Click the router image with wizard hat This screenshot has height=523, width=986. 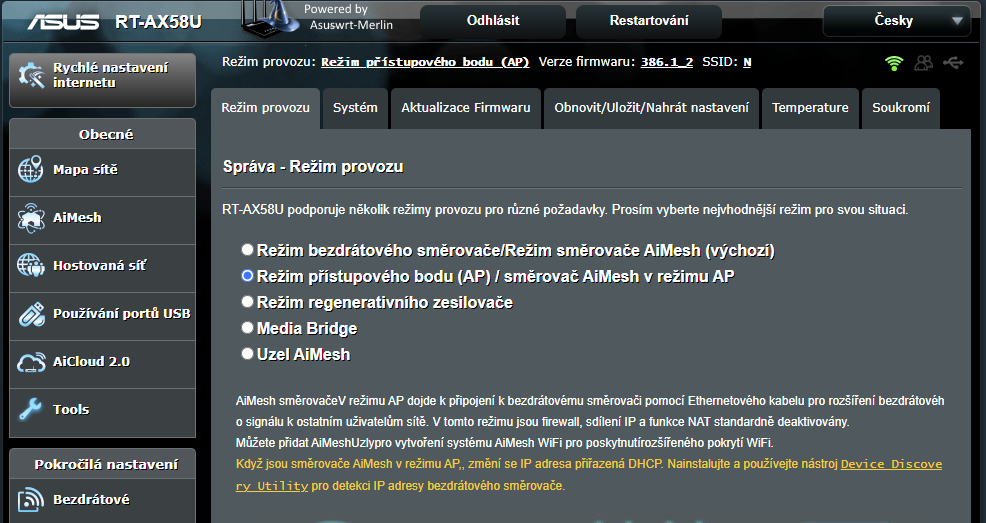(x=270, y=18)
